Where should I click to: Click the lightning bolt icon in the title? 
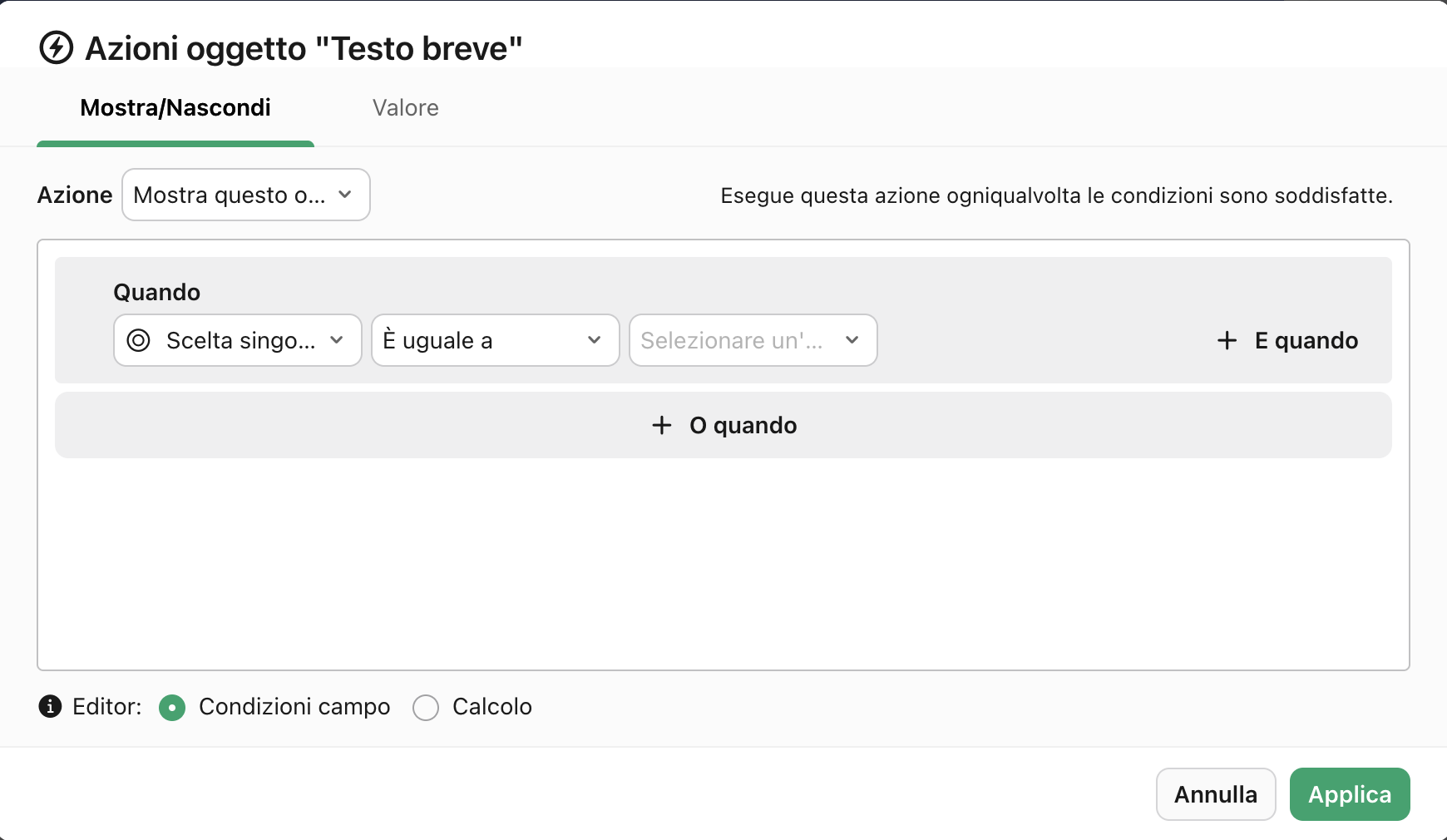click(55, 47)
